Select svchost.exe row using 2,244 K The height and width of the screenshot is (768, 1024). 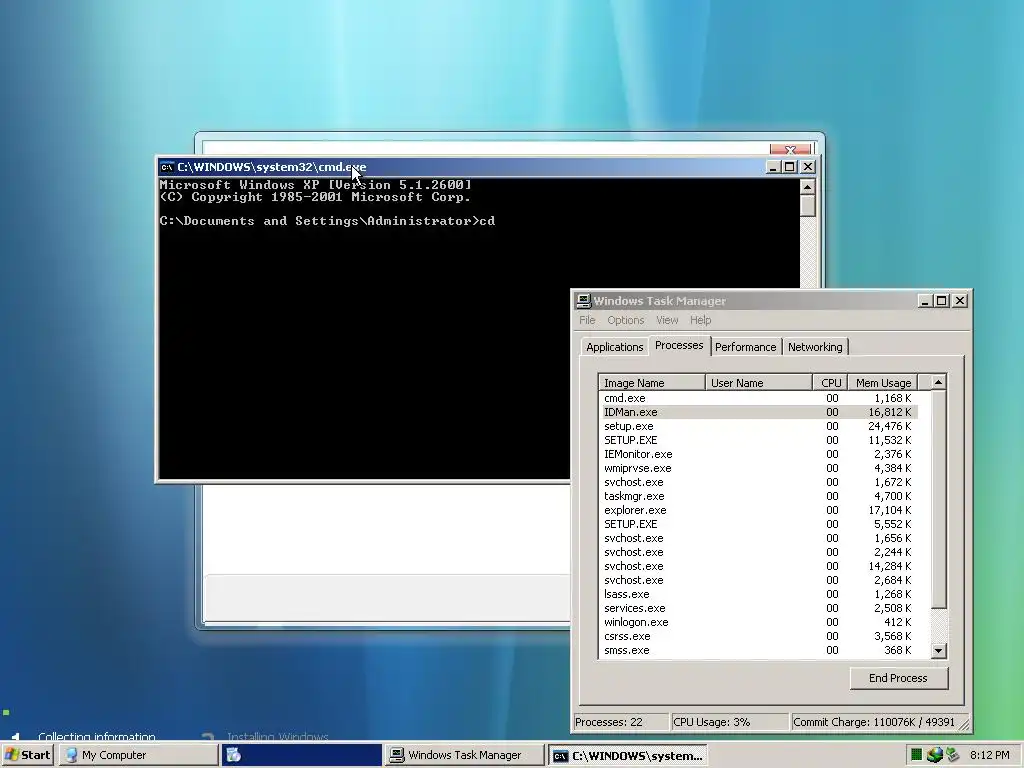click(758, 552)
